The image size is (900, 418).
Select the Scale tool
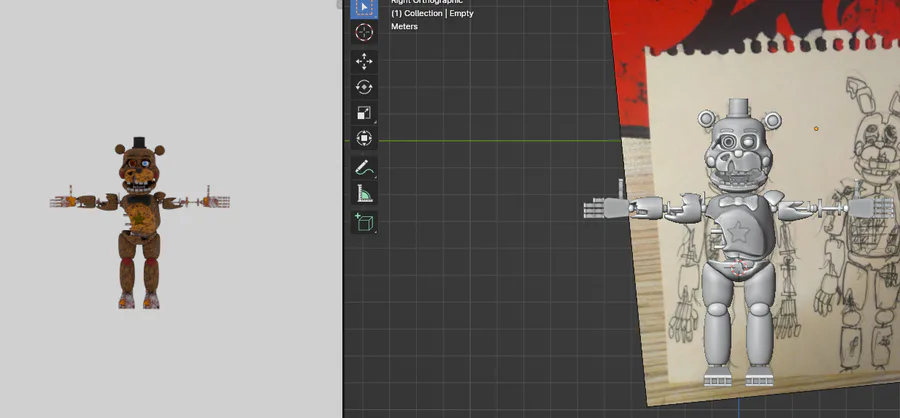(364, 113)
